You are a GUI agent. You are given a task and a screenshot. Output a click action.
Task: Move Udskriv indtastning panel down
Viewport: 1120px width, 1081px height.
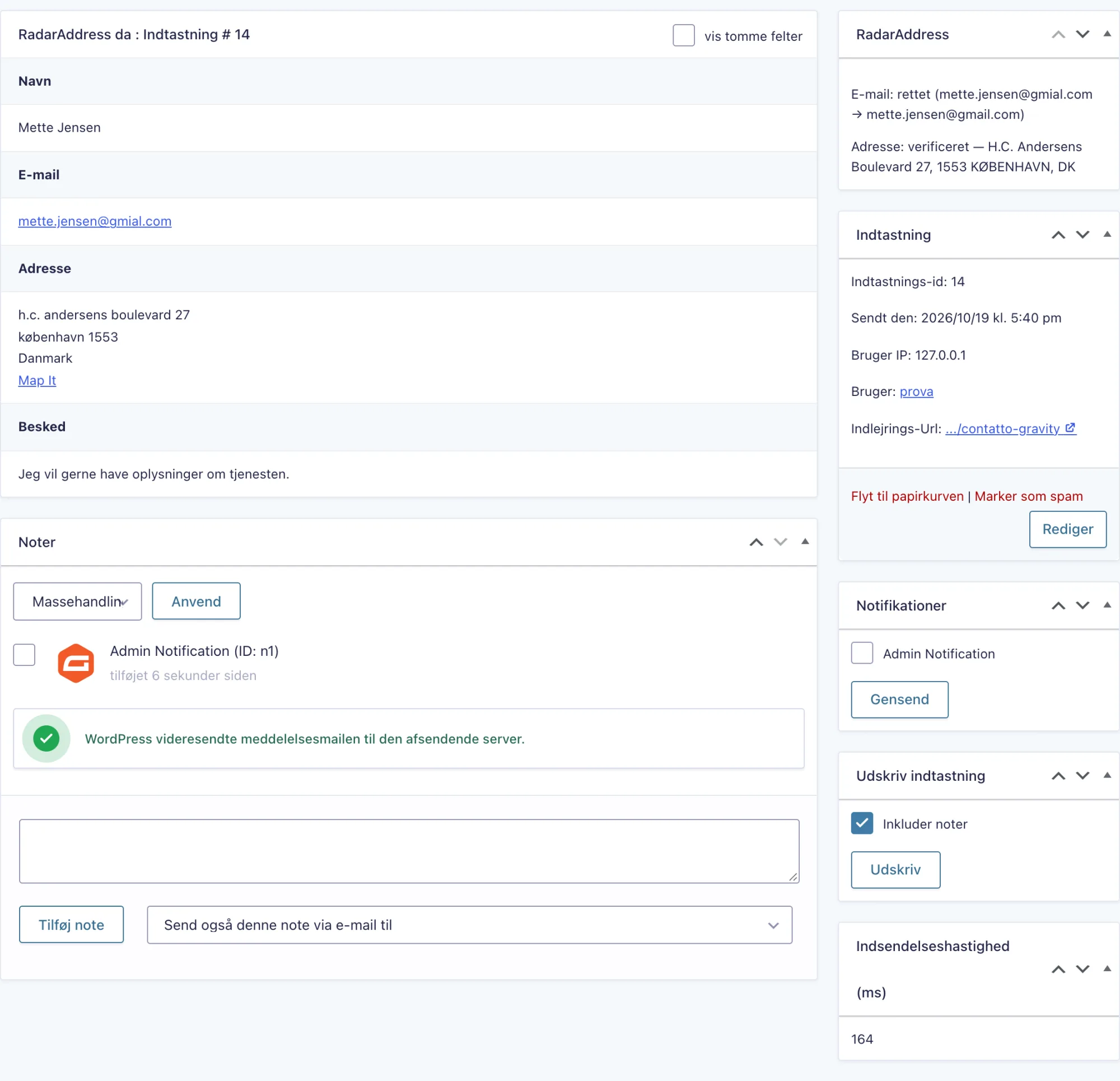point(1082,776)
